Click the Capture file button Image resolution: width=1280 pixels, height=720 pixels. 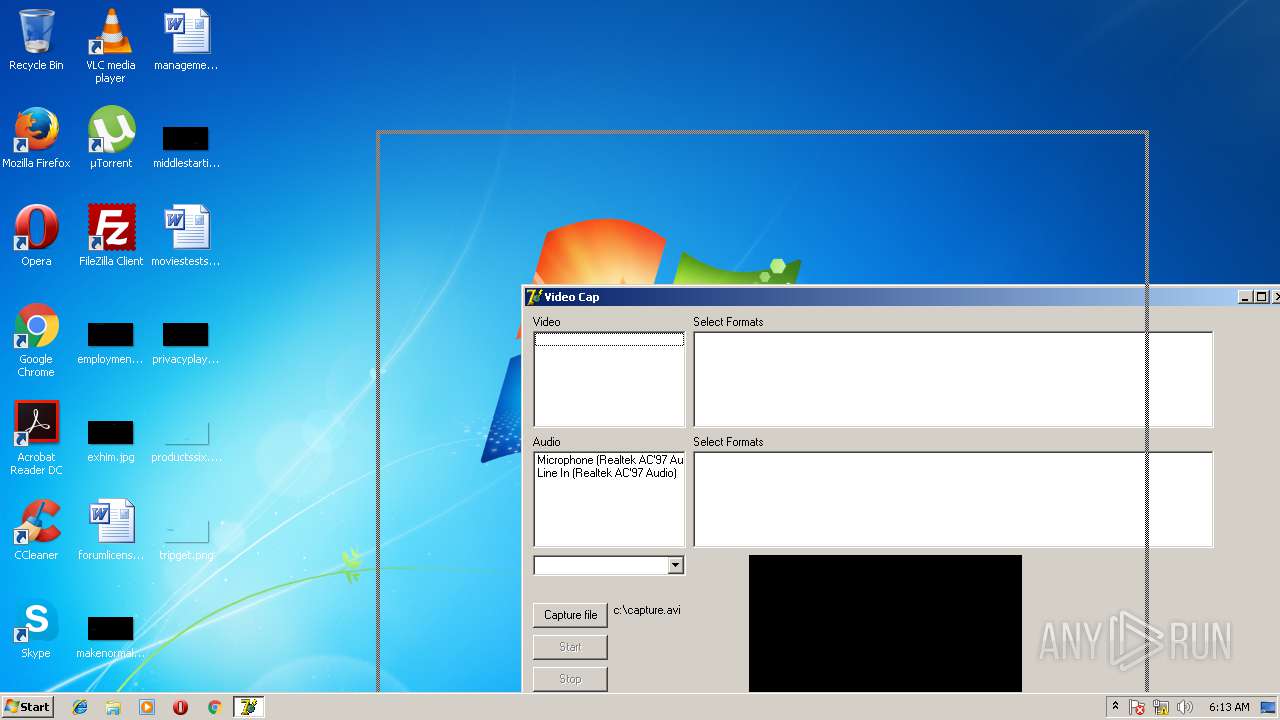pyautogui.click(x=570, y=615)
